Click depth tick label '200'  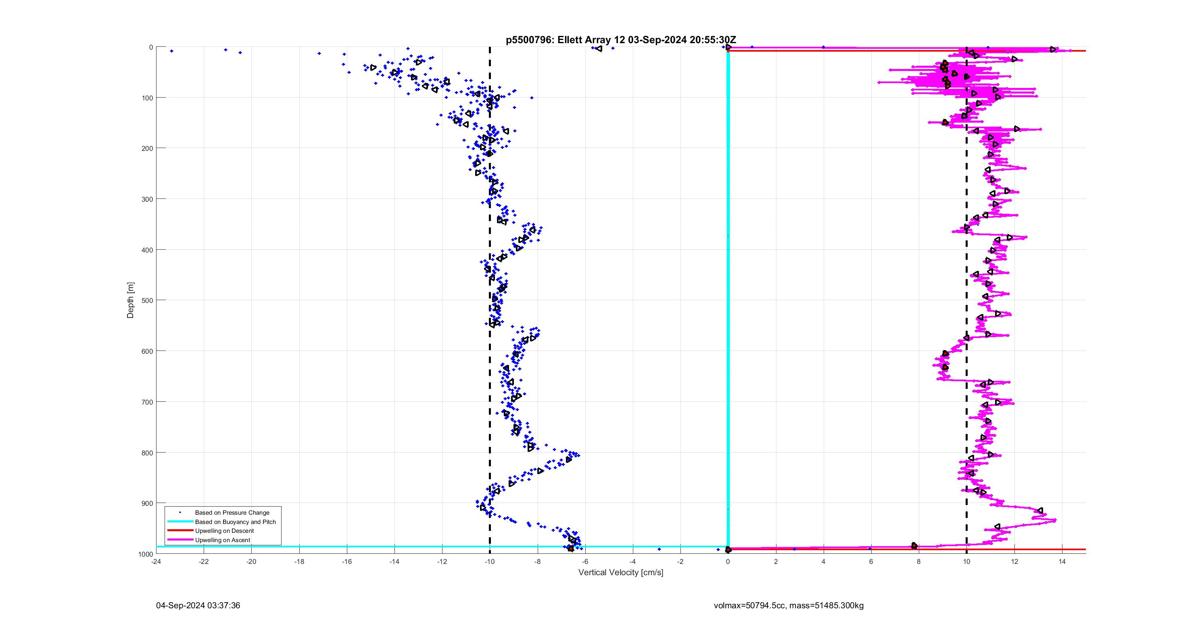[146, 148]
